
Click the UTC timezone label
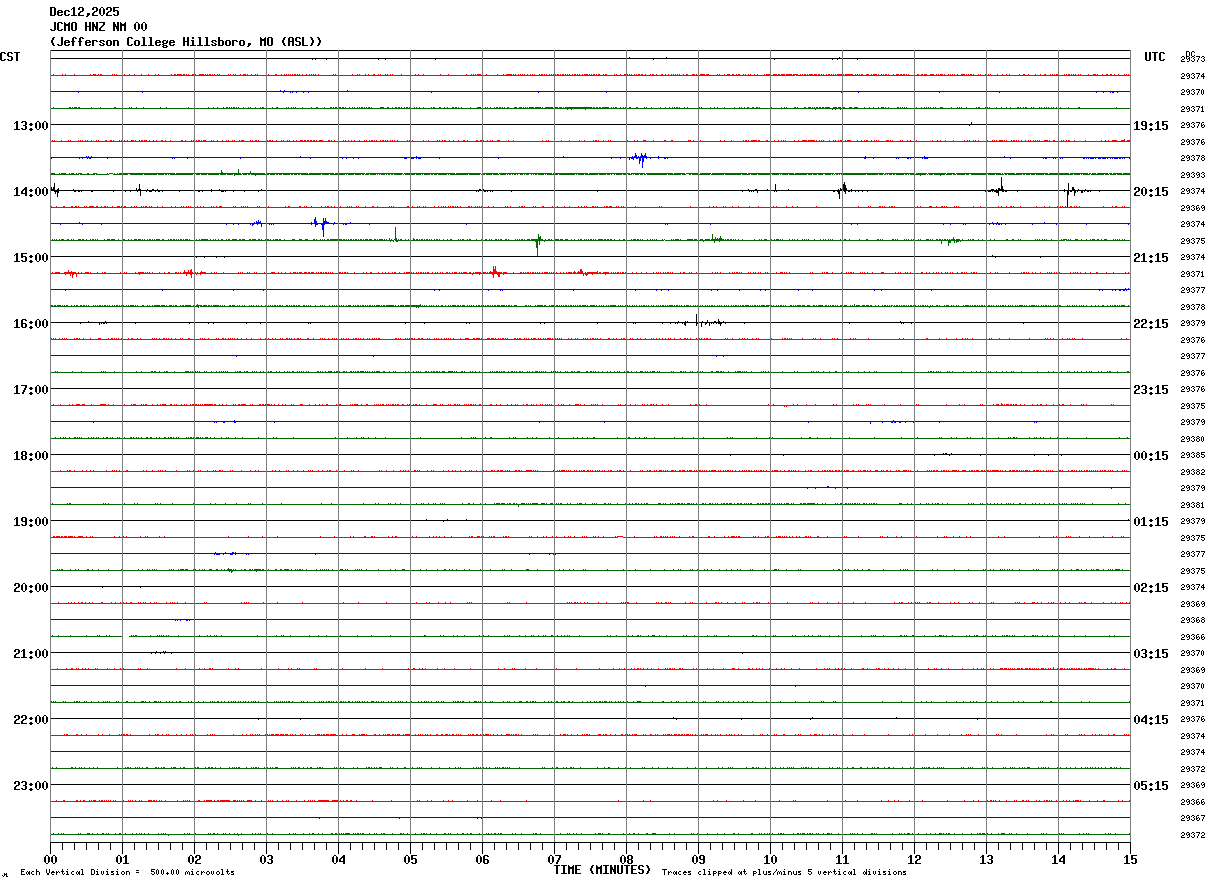tap(1155, 57)
